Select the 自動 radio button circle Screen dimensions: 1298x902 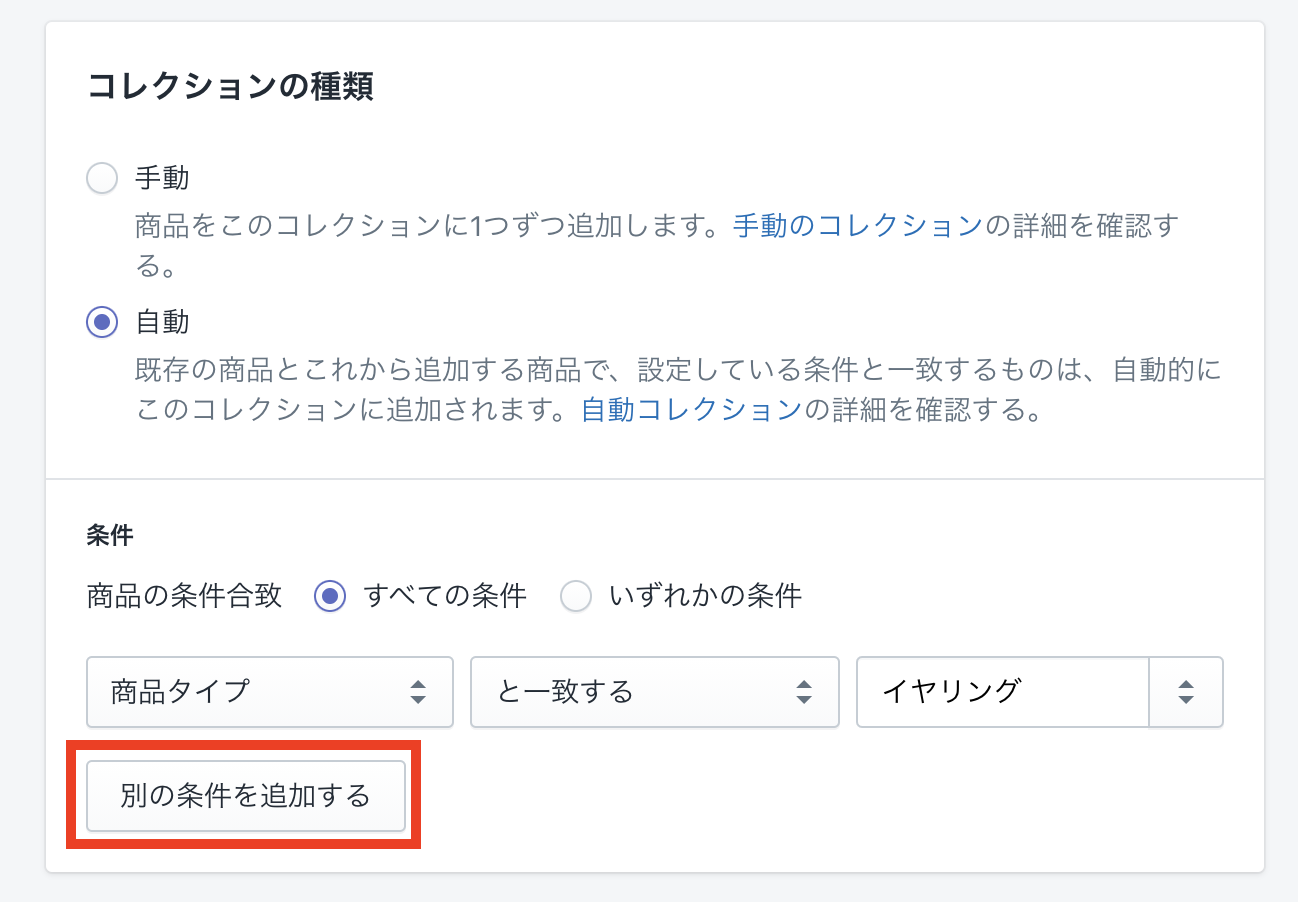[x=102, y=323]
